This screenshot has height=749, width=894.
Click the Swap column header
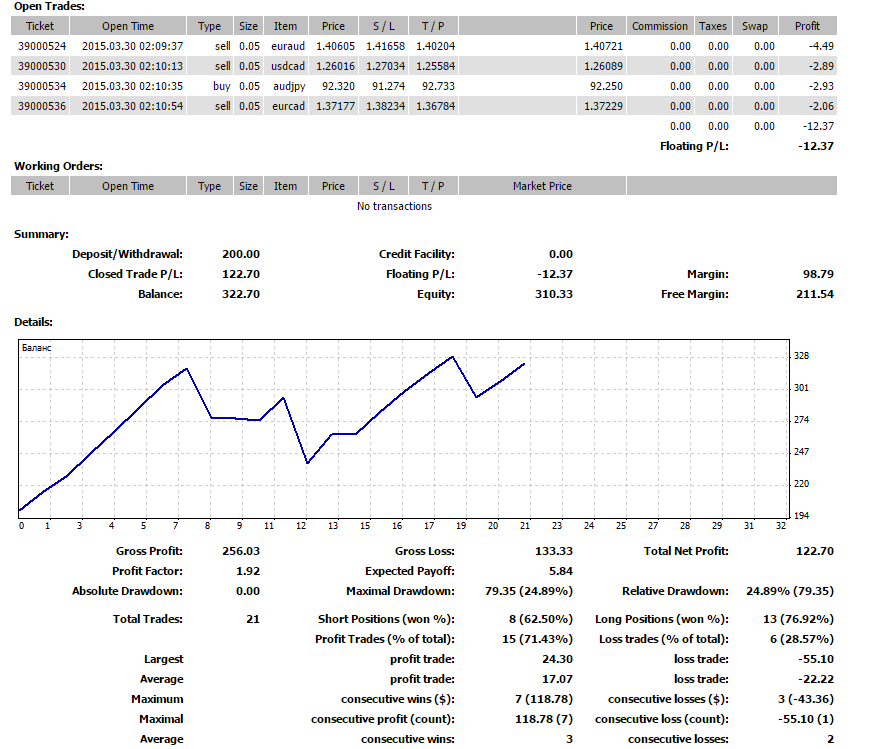pyautogui.click(x=755, y=26)
